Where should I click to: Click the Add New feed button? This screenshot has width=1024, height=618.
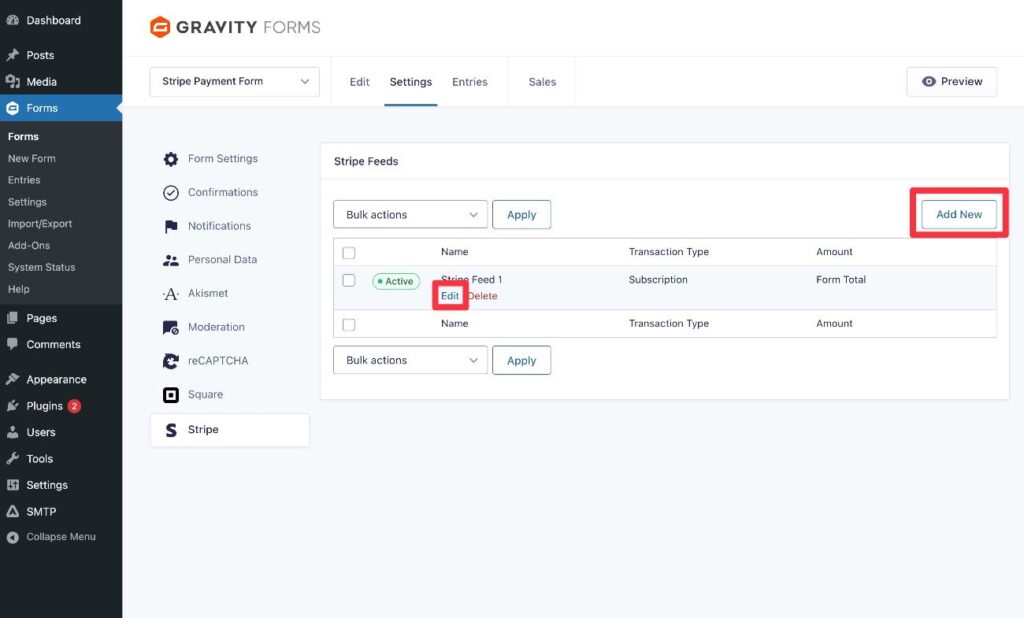point(959,214)
